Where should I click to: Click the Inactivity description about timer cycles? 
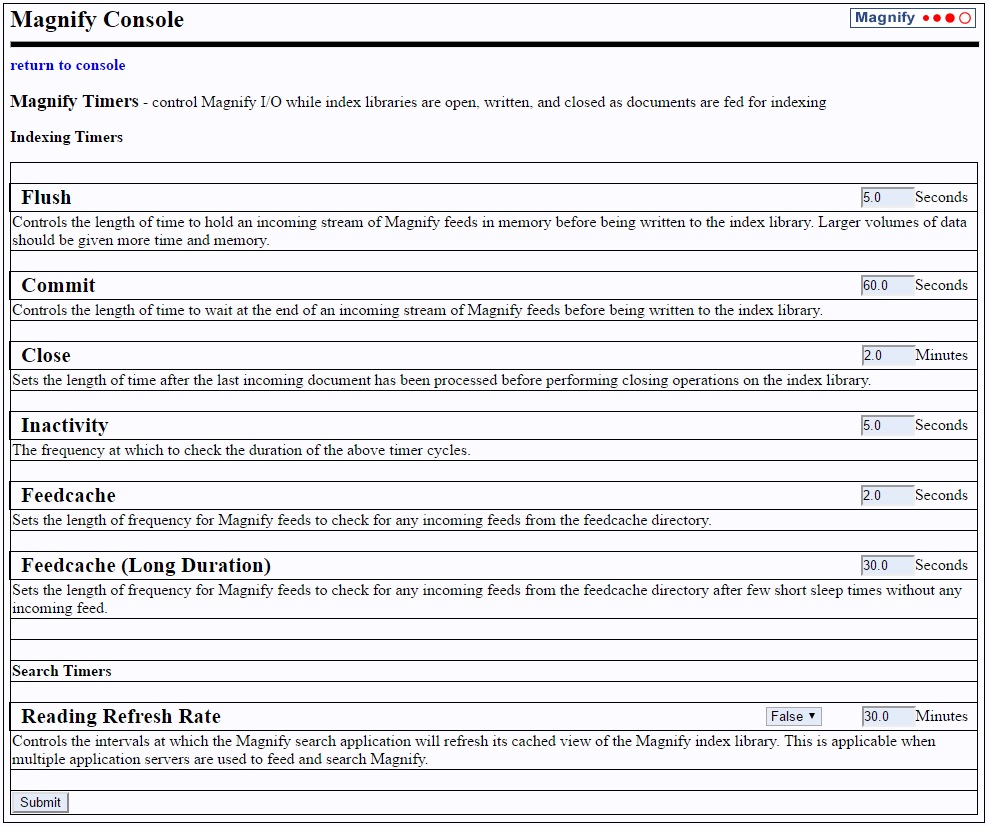point(242,450)
